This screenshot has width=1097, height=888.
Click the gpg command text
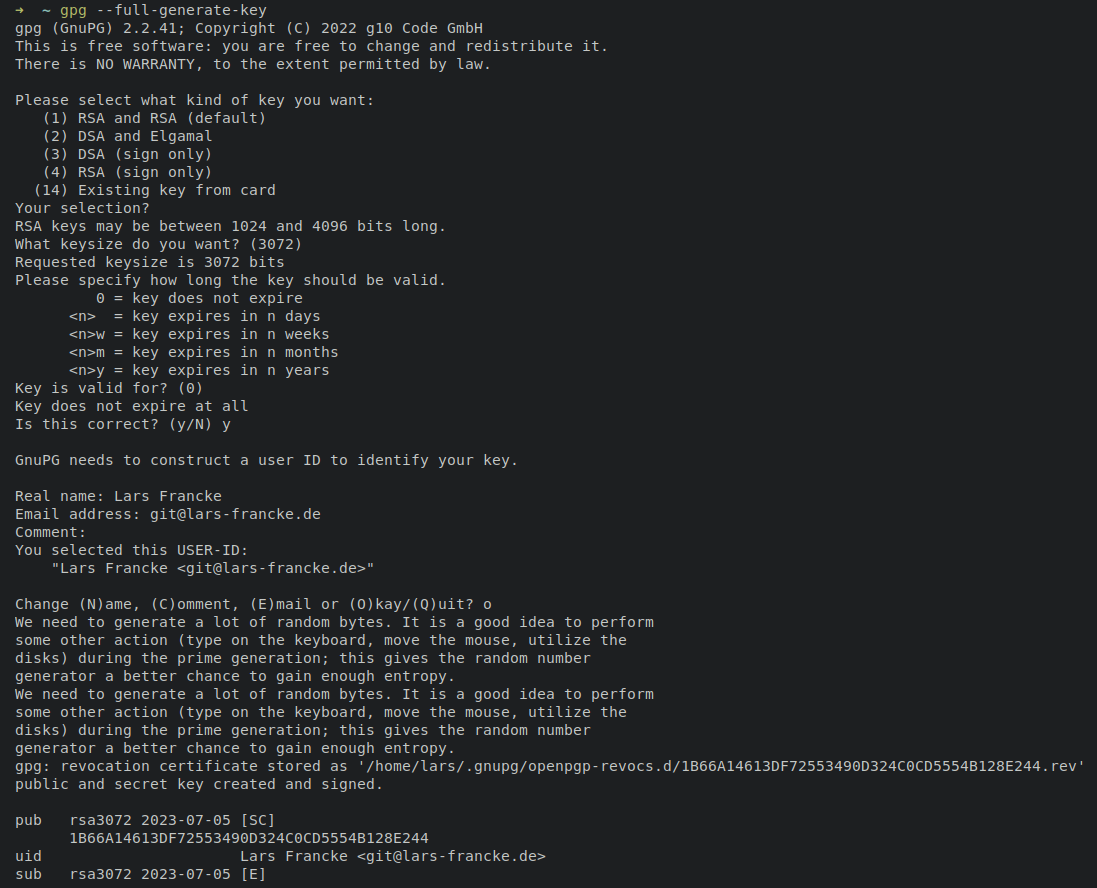click(x=73, y=10)
